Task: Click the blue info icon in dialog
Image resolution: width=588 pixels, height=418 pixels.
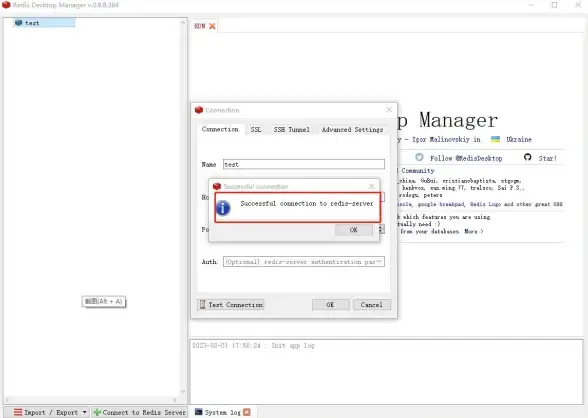Action: tap(223, 208)
